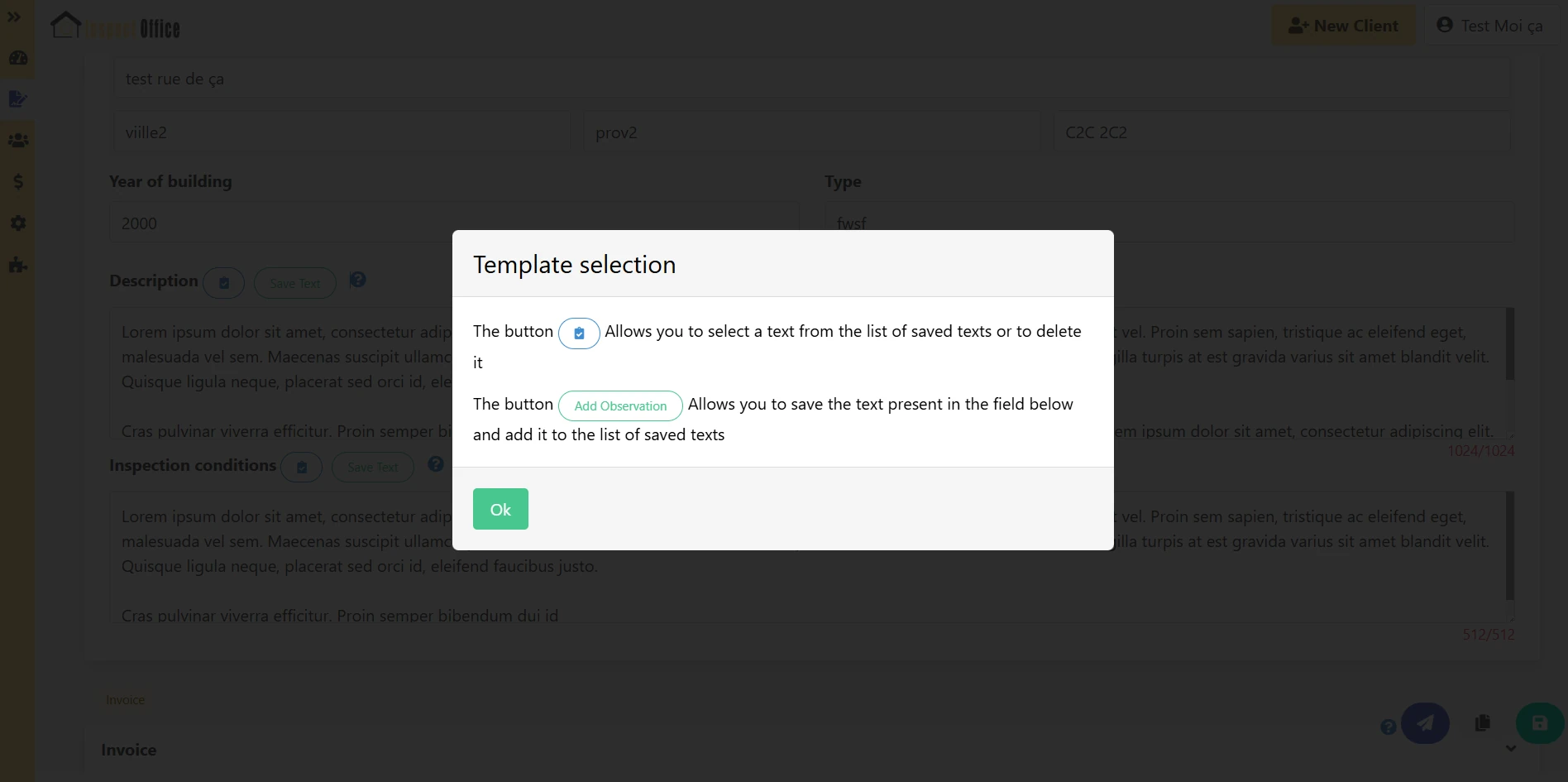Viewport: 1568px width, 782px height.
Task: Click the Description textarea scrollbar
Action: click(x=1509, y=344)
